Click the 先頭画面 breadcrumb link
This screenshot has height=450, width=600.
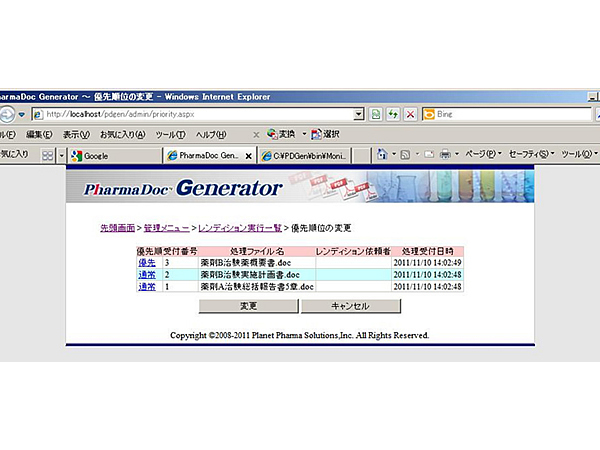117,228
